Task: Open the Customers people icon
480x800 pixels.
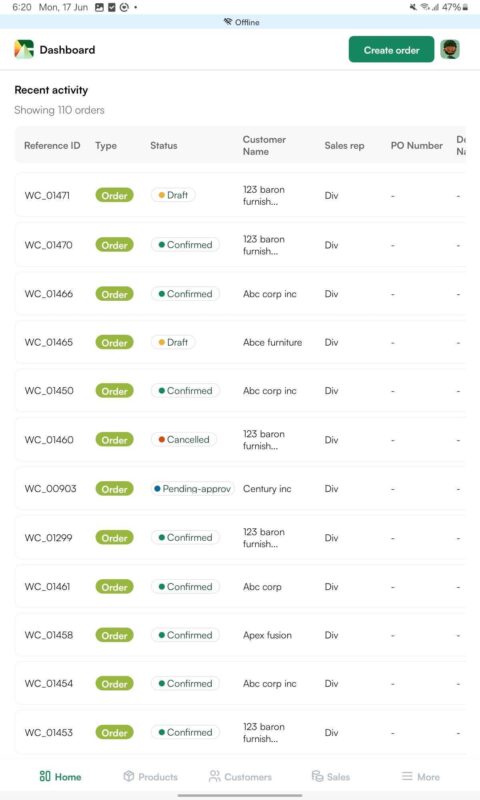Action: 215,776
